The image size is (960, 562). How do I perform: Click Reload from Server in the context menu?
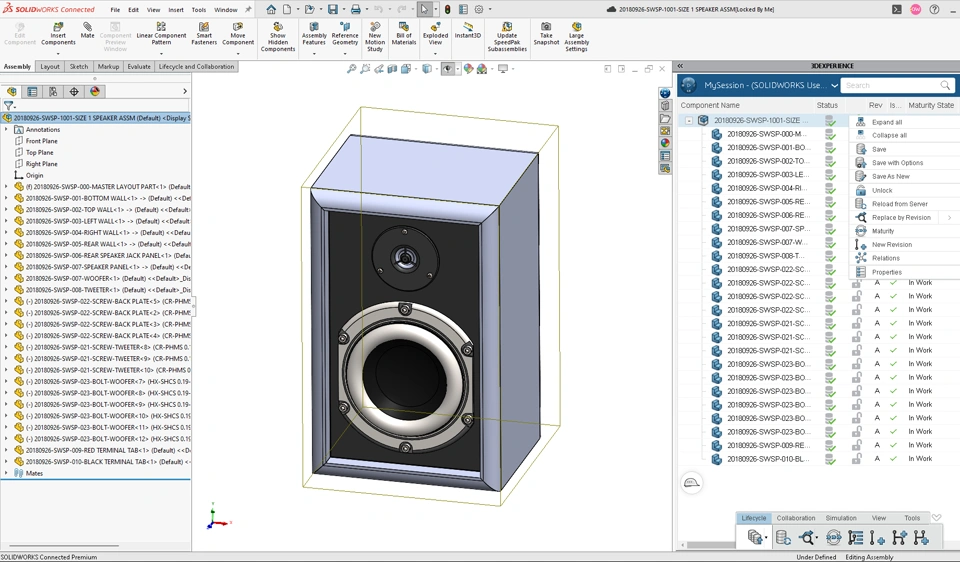899,204
